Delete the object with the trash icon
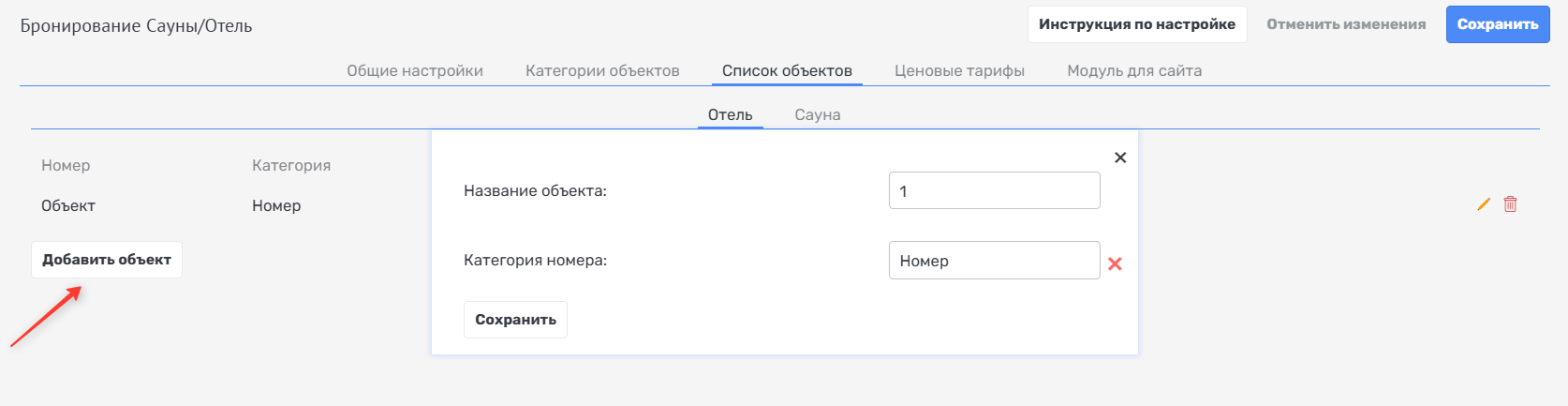The width and height of the screenshot is (1568, 406). [1510, 203]
